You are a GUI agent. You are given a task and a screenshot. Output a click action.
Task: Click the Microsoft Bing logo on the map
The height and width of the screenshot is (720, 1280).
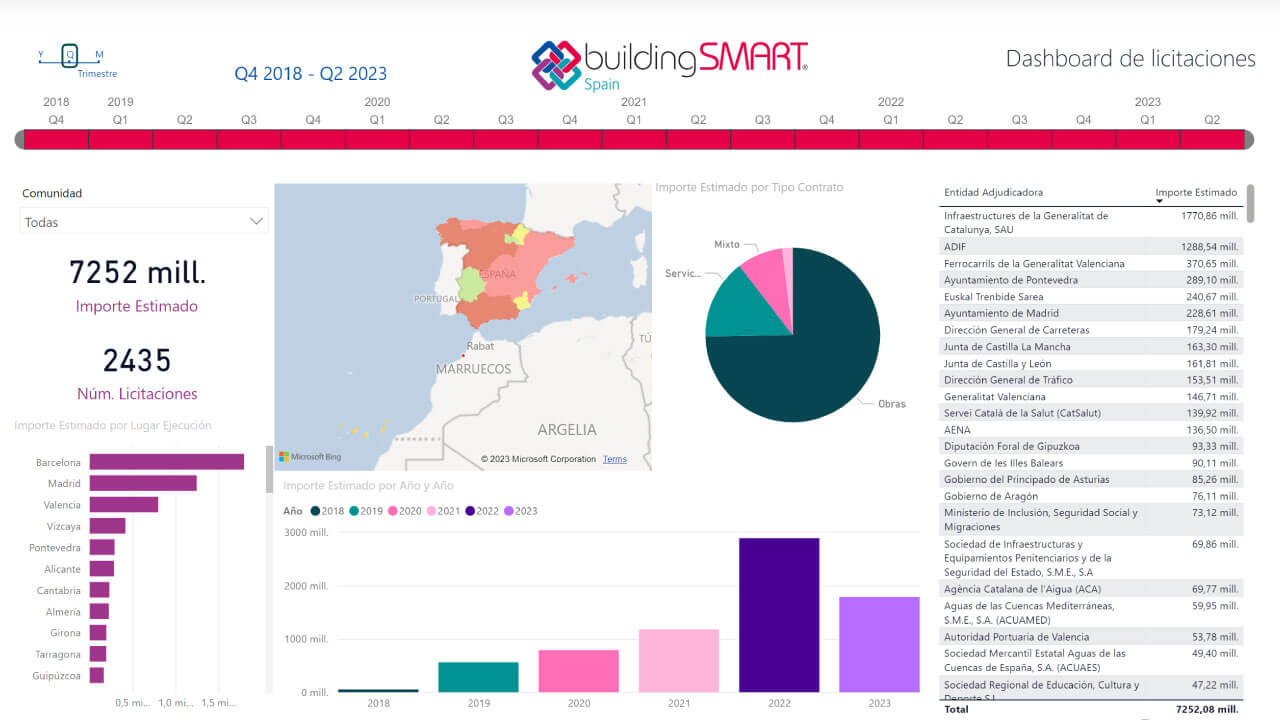(310, 457)
